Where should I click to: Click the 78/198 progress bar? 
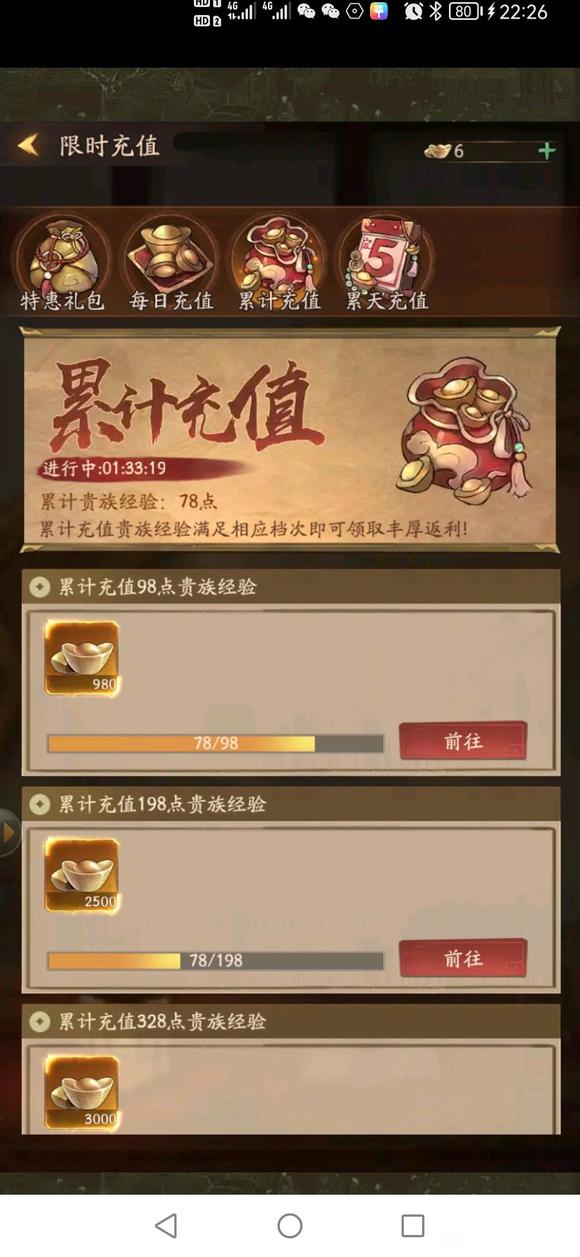pos(216,960)
